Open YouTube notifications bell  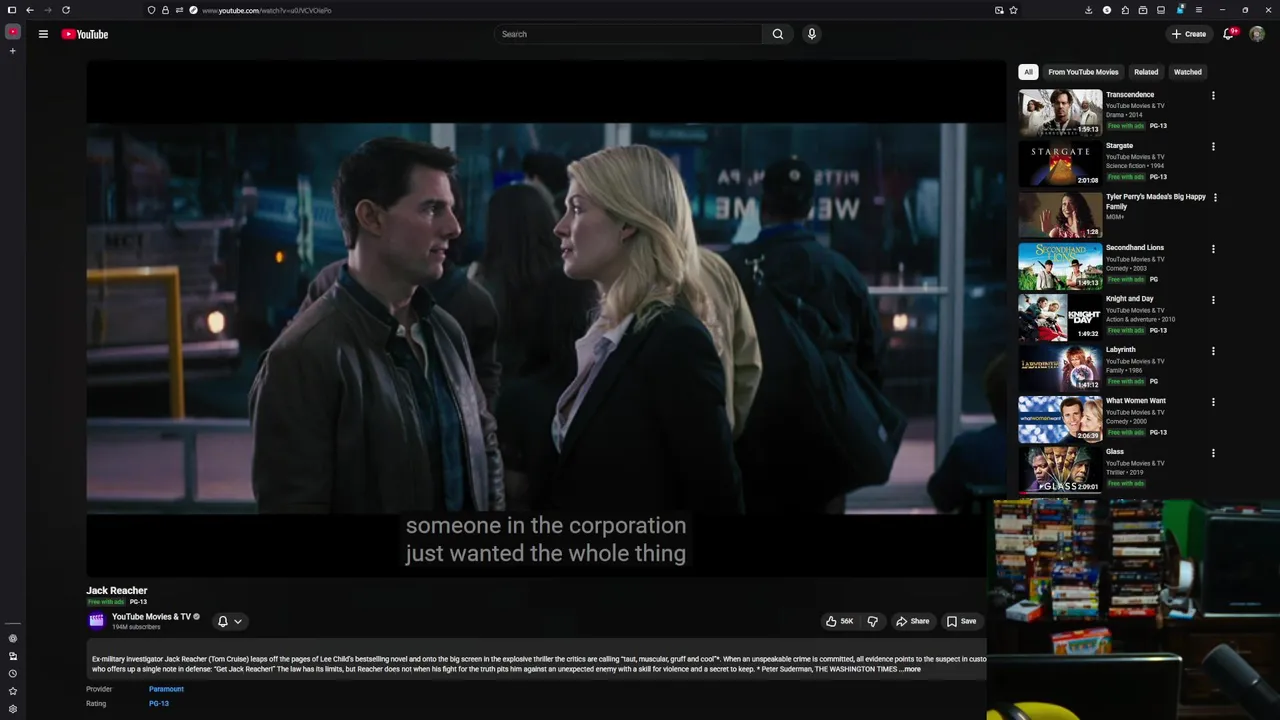coord(1229,34)
